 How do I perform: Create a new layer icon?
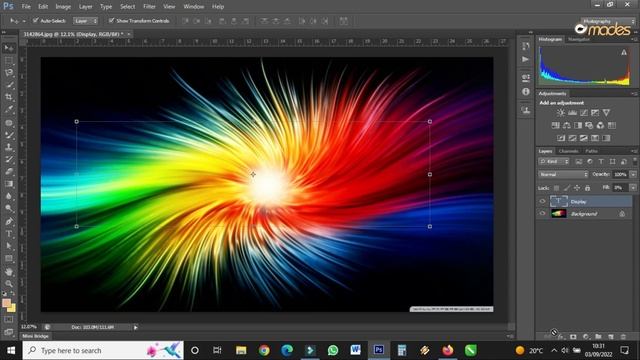(611, 337)
